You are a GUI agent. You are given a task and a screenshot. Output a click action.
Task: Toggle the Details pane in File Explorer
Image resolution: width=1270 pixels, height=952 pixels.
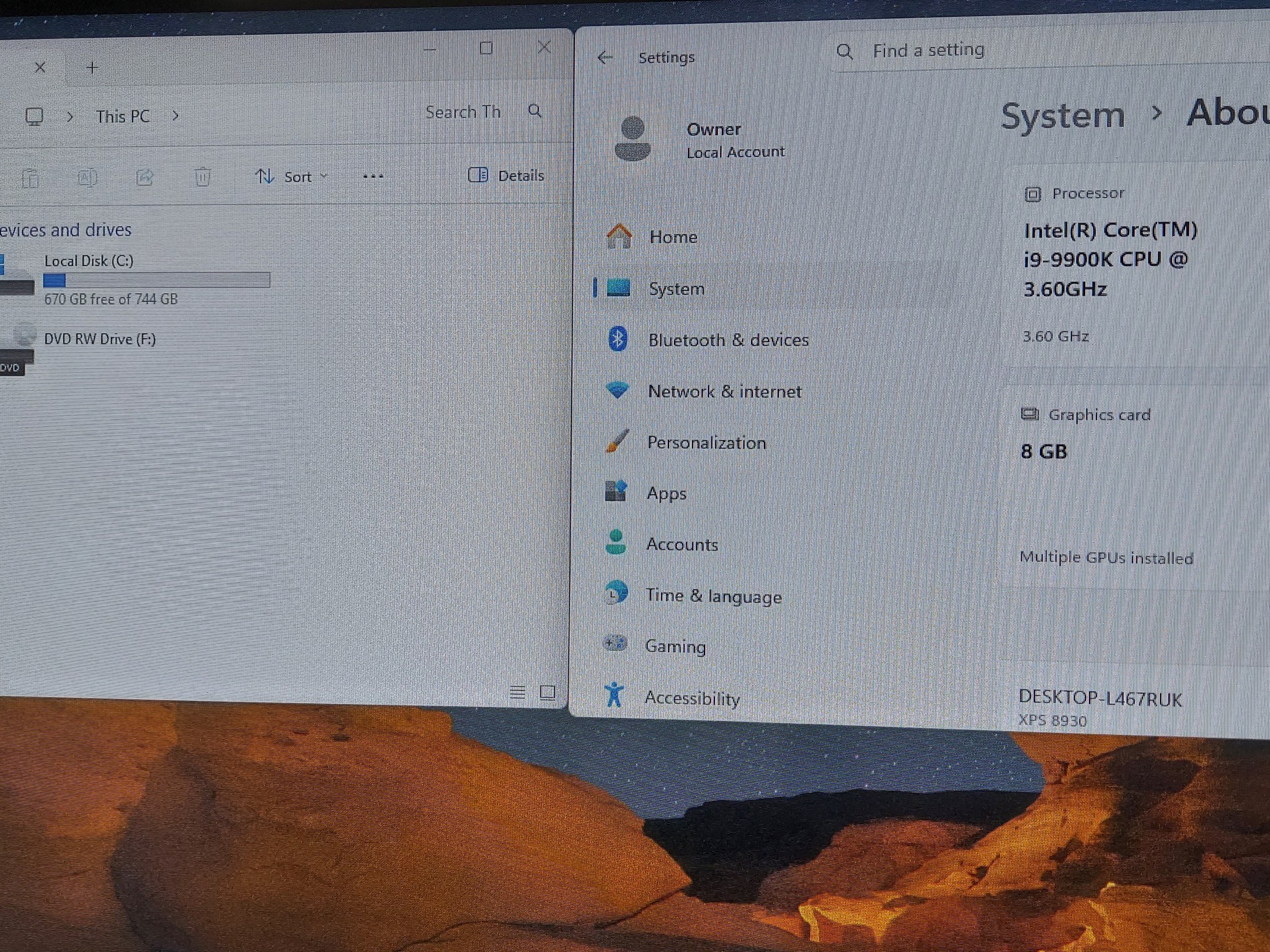506,175
